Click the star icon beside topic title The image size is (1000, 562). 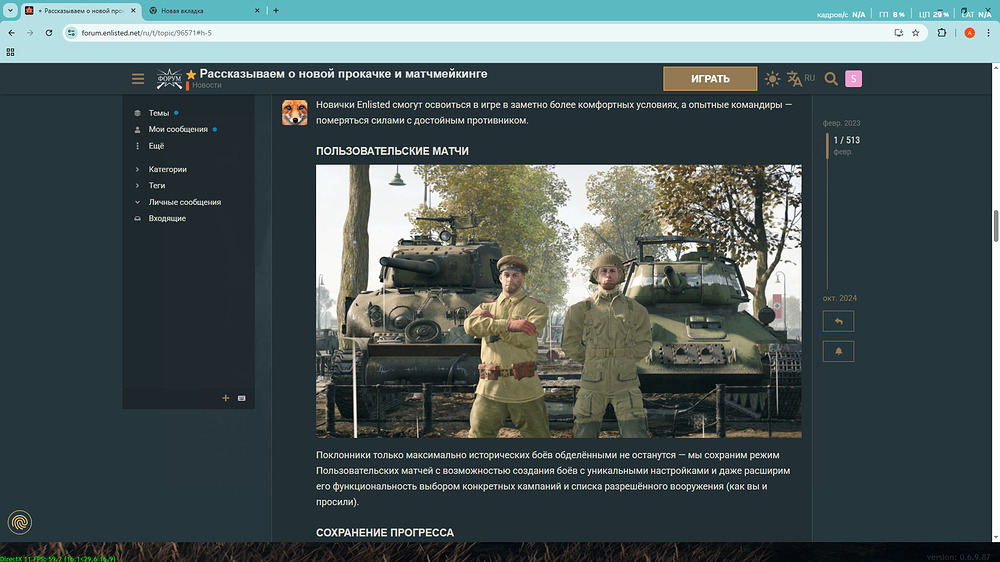point(191,75)
